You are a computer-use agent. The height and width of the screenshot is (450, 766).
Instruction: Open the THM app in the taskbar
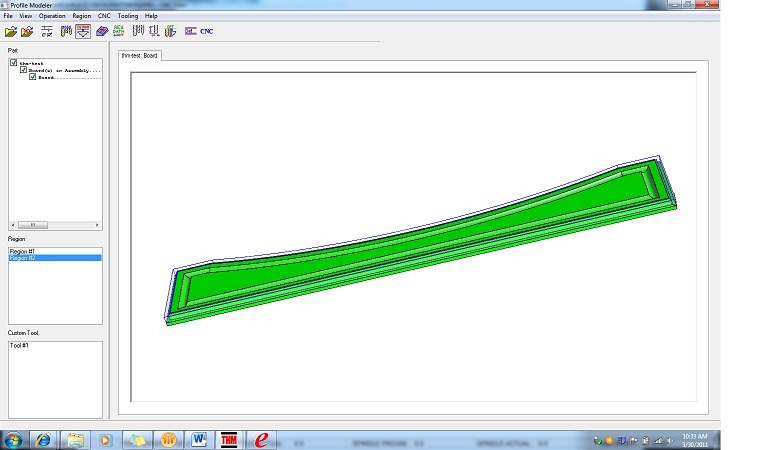(228, 439)
